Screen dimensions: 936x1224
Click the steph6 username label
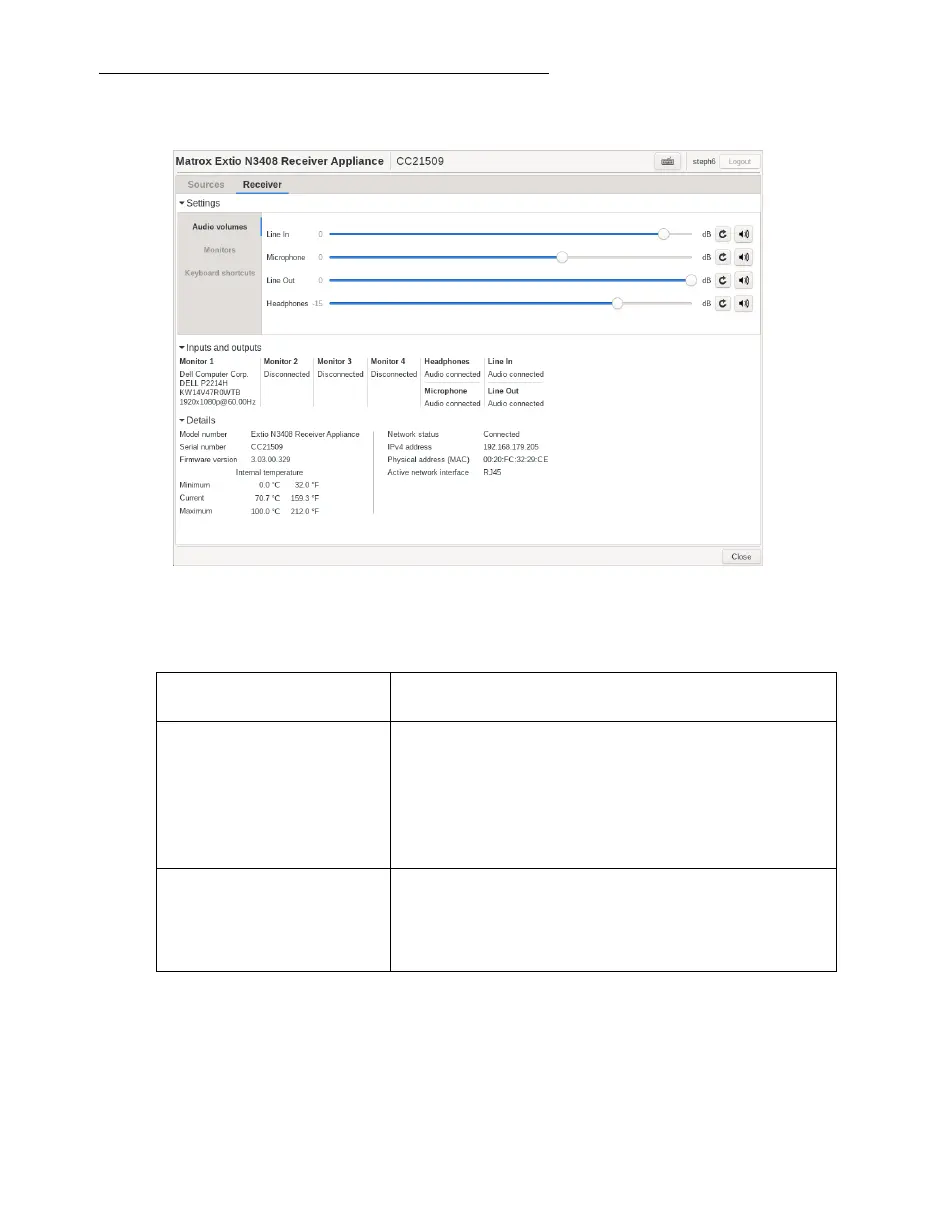[704, 161]
